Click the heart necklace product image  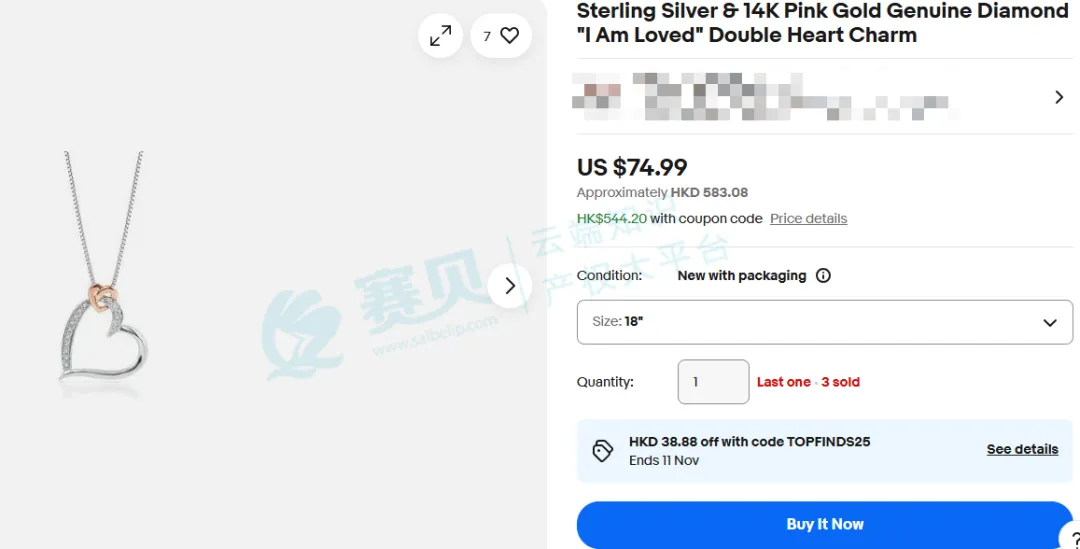click(104, 274)
